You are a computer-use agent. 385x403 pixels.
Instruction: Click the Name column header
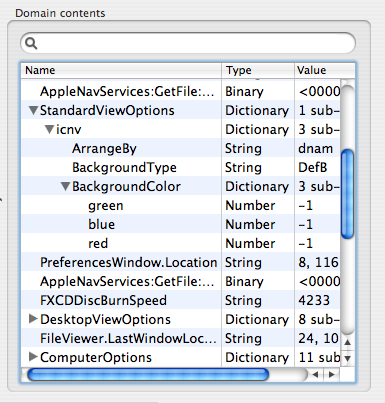121,70
